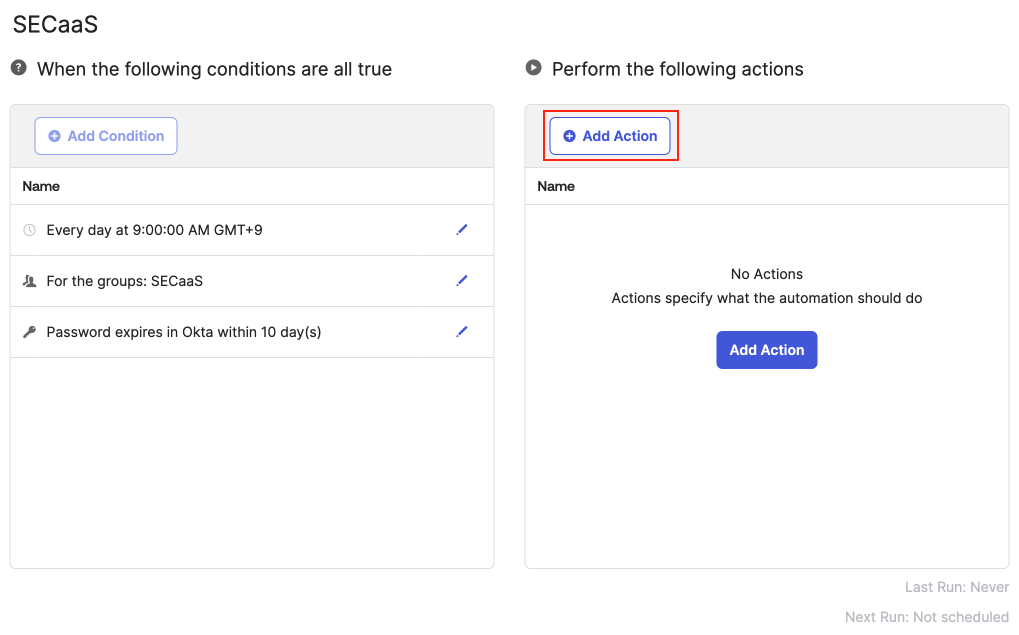
Task: Edit the daily 9:00 AM schedule condition
Action: [461, 230]
